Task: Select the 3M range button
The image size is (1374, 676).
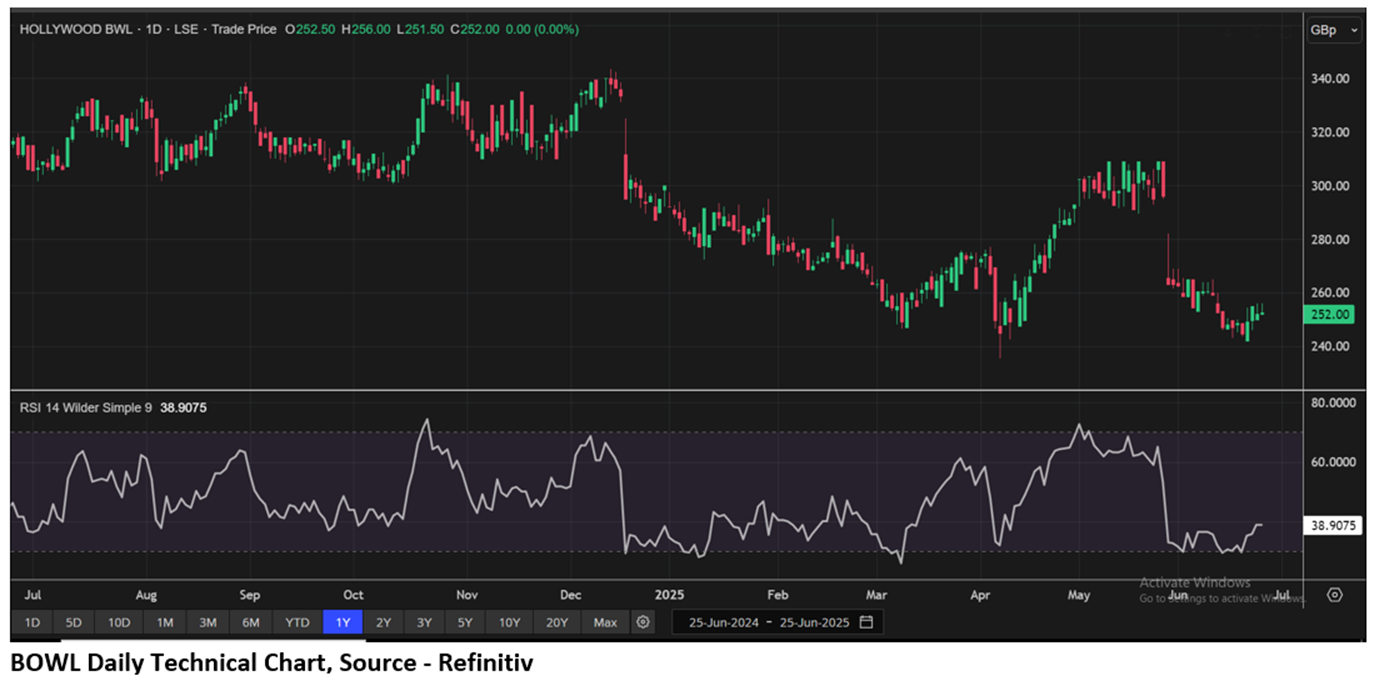Action: coord(208,622)
